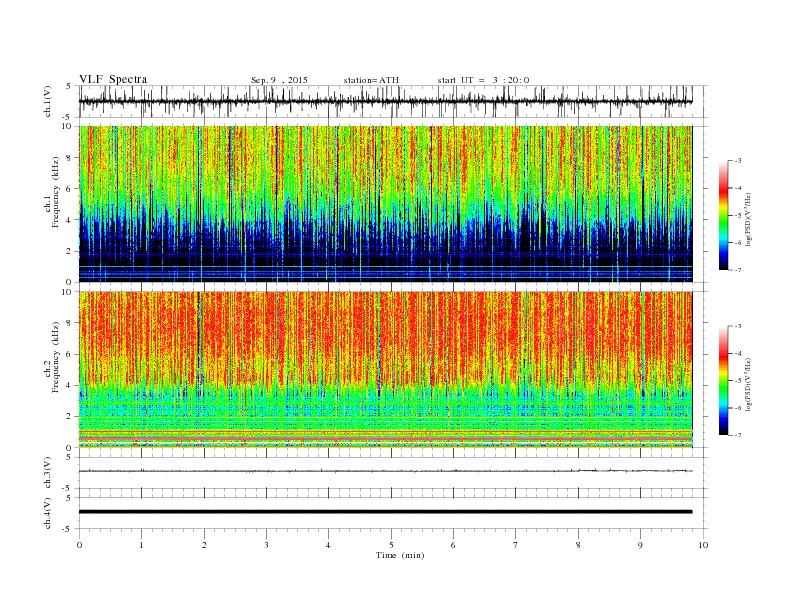Click the date label 'Sep. 9, 2015'
This screenshot has width=792, height=612.
(279, 80)
